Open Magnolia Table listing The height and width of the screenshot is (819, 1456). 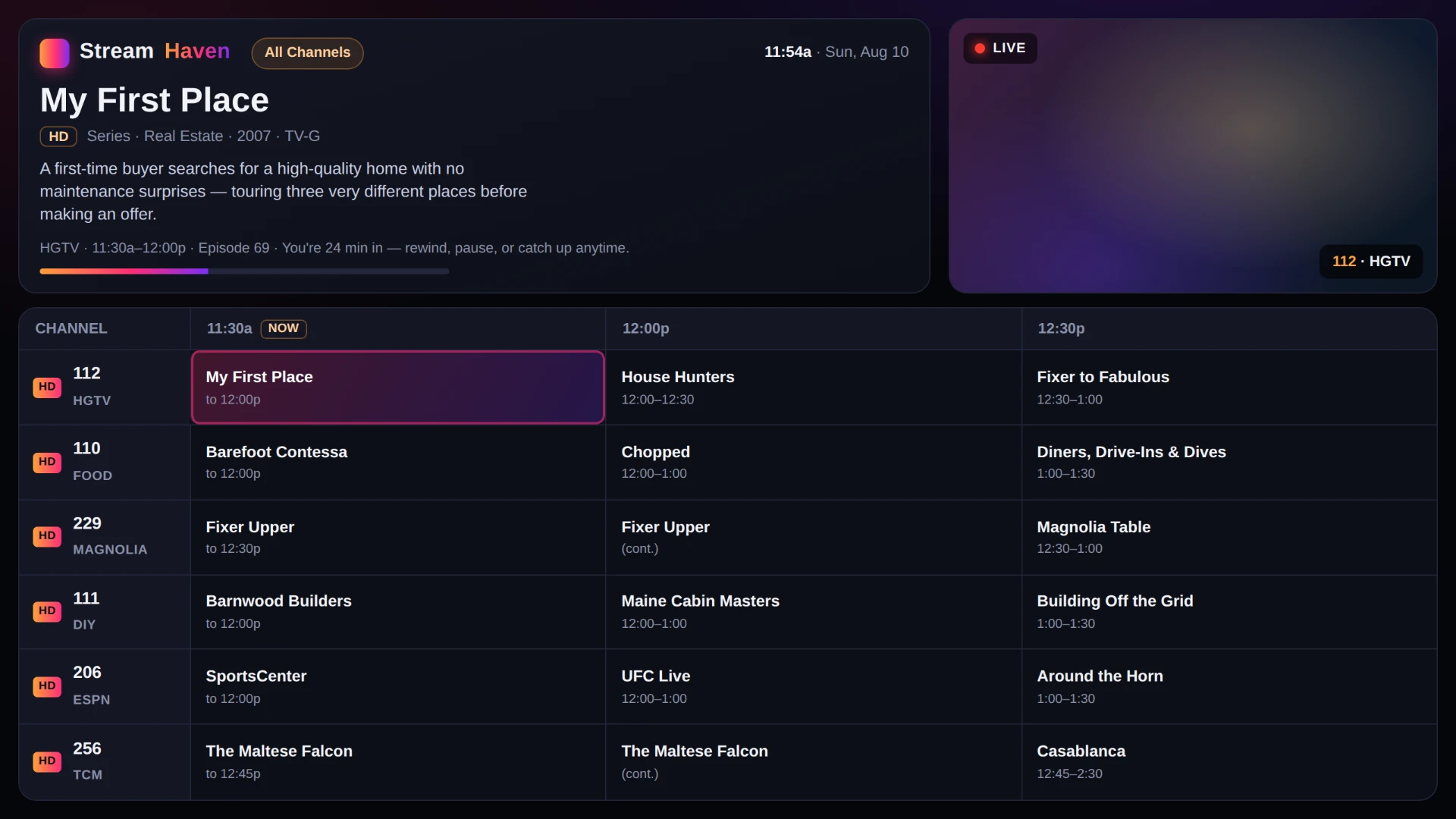[x=1229, y=537]
